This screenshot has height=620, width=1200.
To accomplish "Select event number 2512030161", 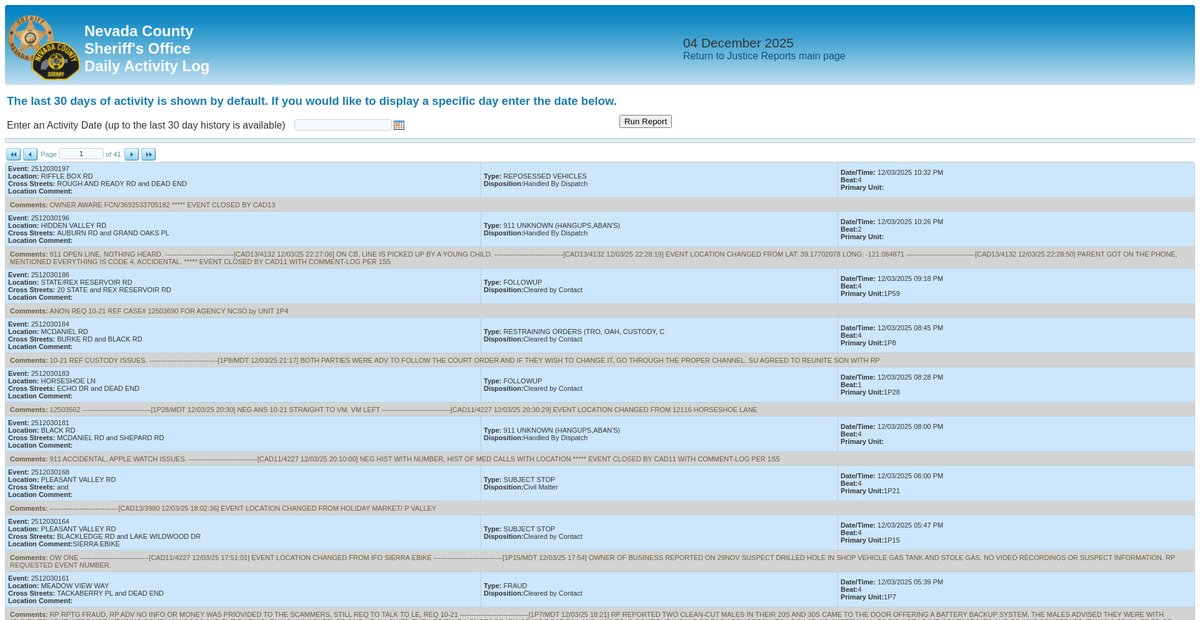I will [x=50, y=578].
